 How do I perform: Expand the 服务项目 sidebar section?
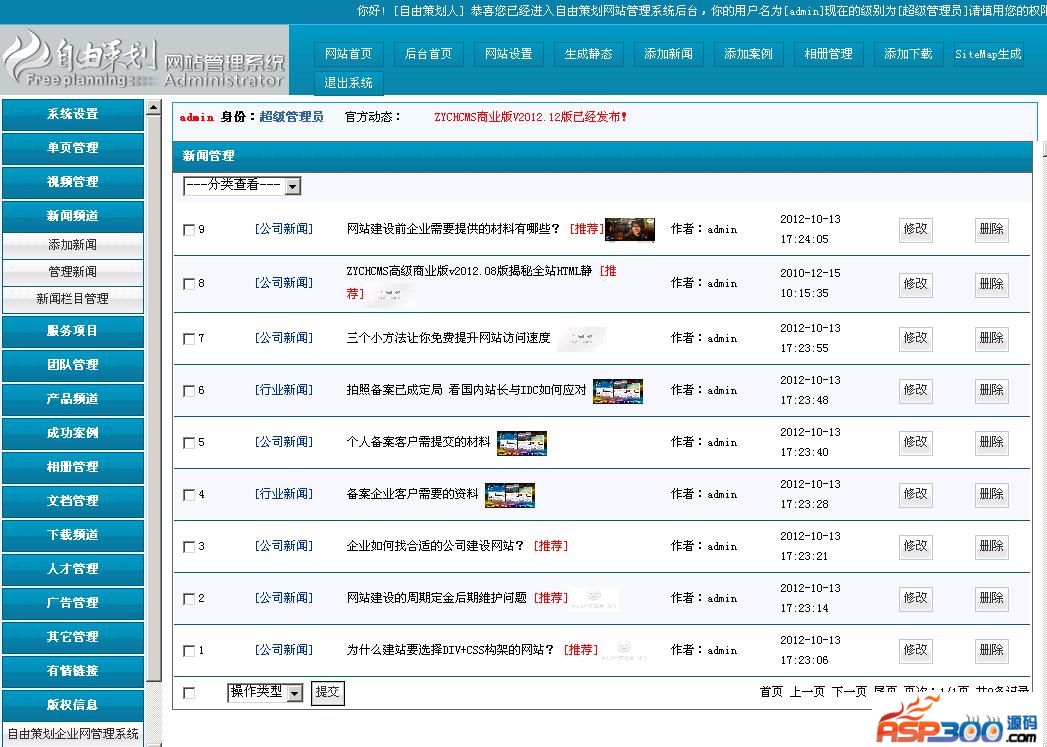(73, 331)
